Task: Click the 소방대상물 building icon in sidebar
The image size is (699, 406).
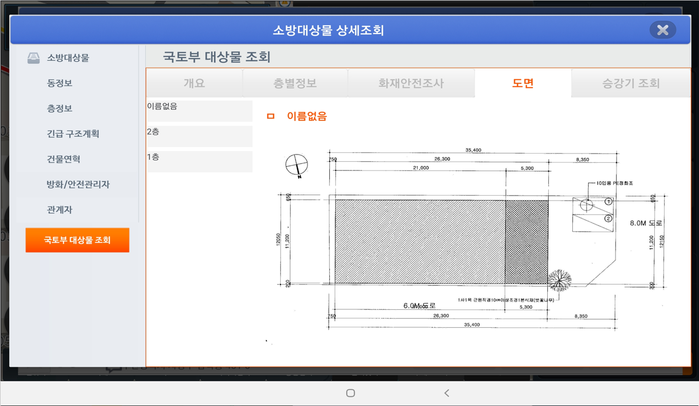Action: pyautogui.click(x=33, y=58)
